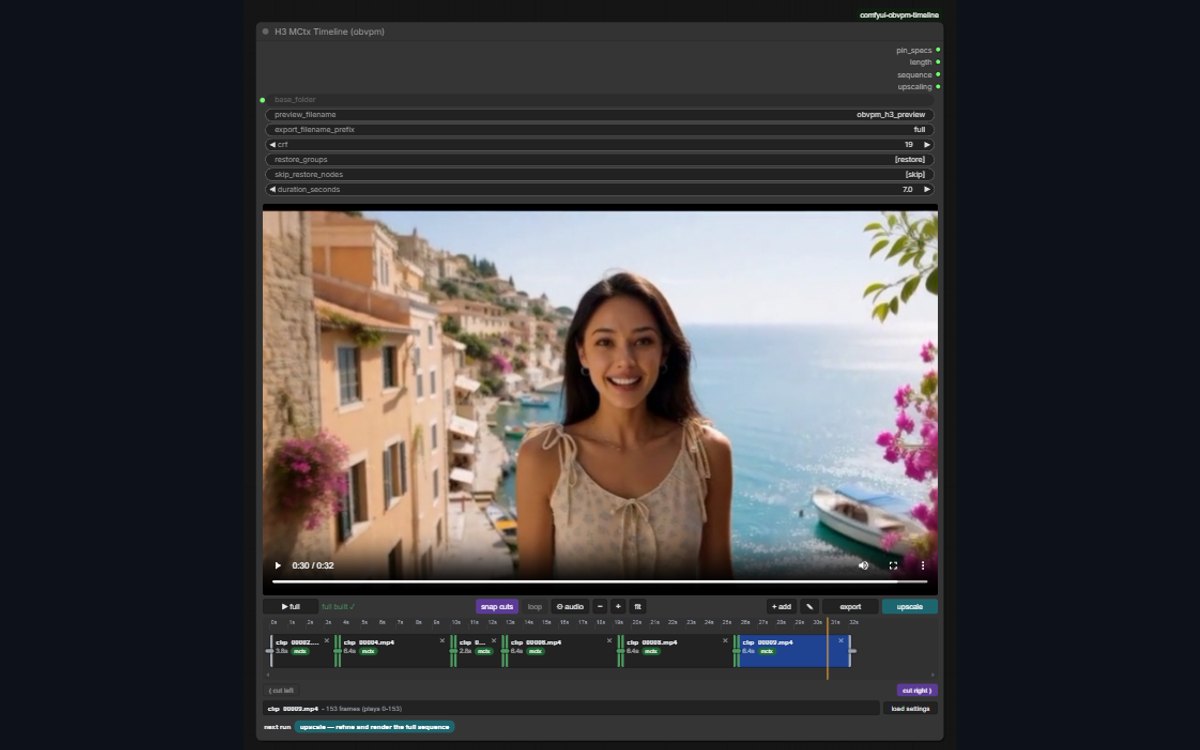Fit the timeline to view

pyautogui.click(x=638, y=606)
